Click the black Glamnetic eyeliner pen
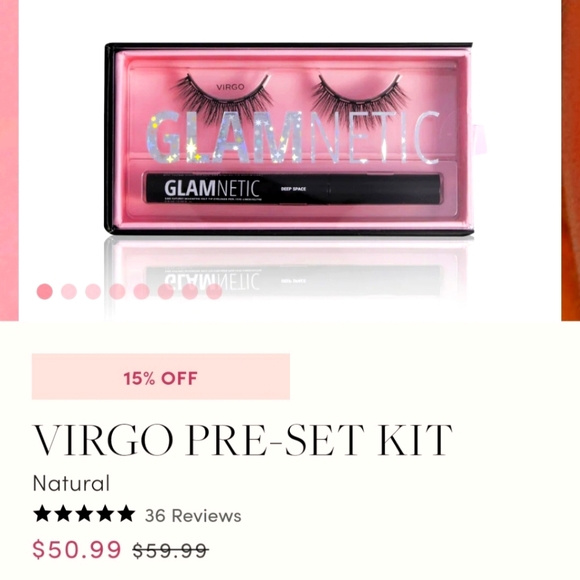 [x=293, y=188]
